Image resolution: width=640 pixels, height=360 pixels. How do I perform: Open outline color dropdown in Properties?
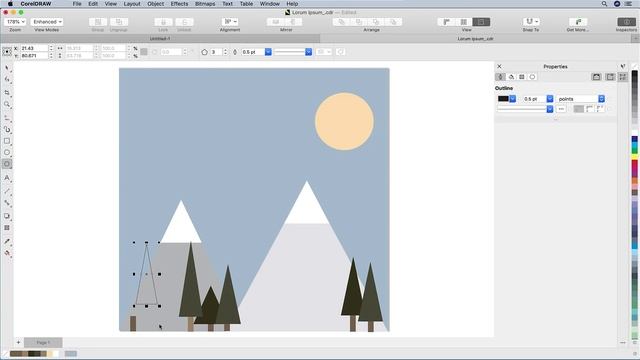tap(513, 99)
